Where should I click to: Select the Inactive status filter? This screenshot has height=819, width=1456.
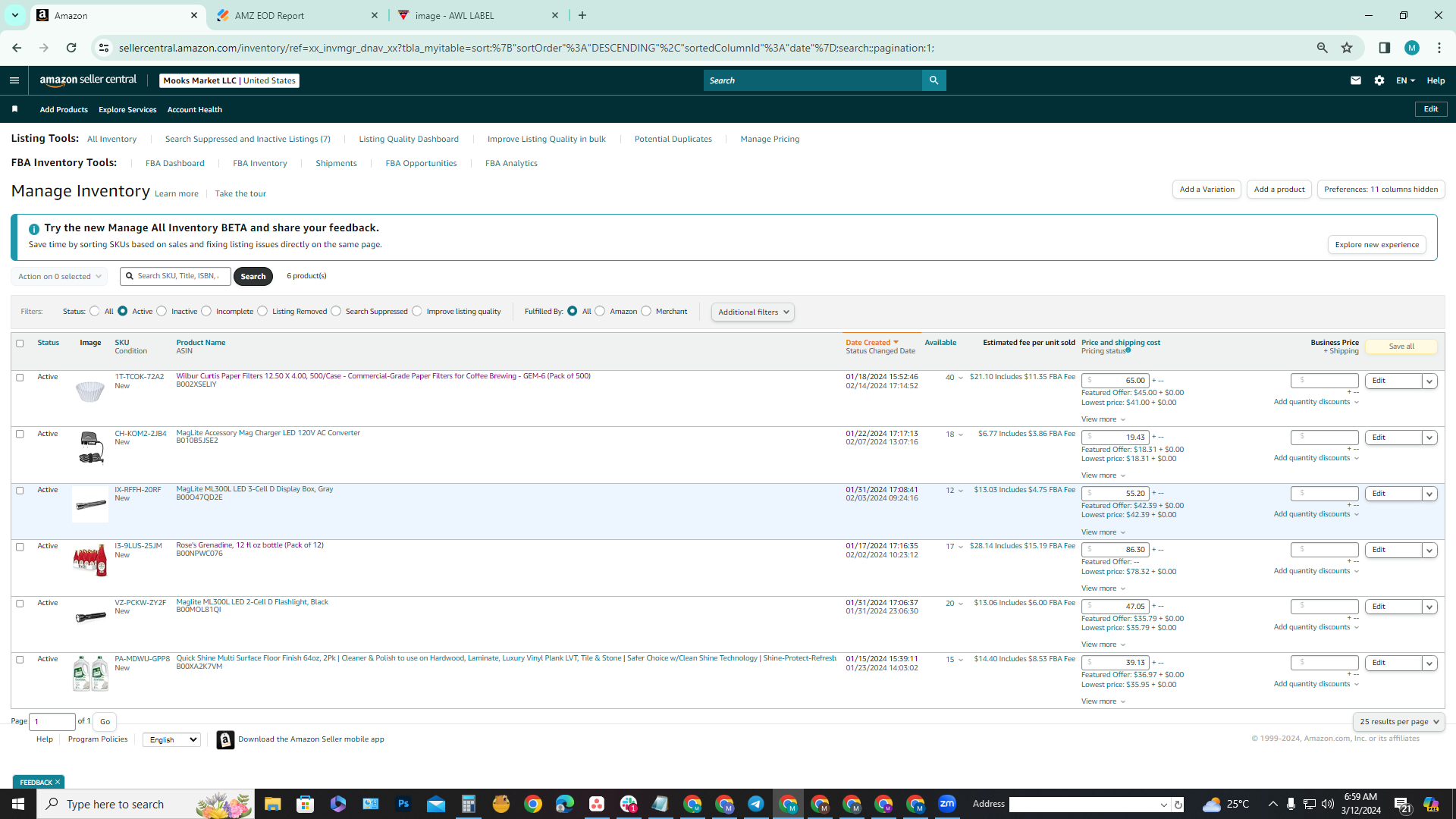click(162, 311)
